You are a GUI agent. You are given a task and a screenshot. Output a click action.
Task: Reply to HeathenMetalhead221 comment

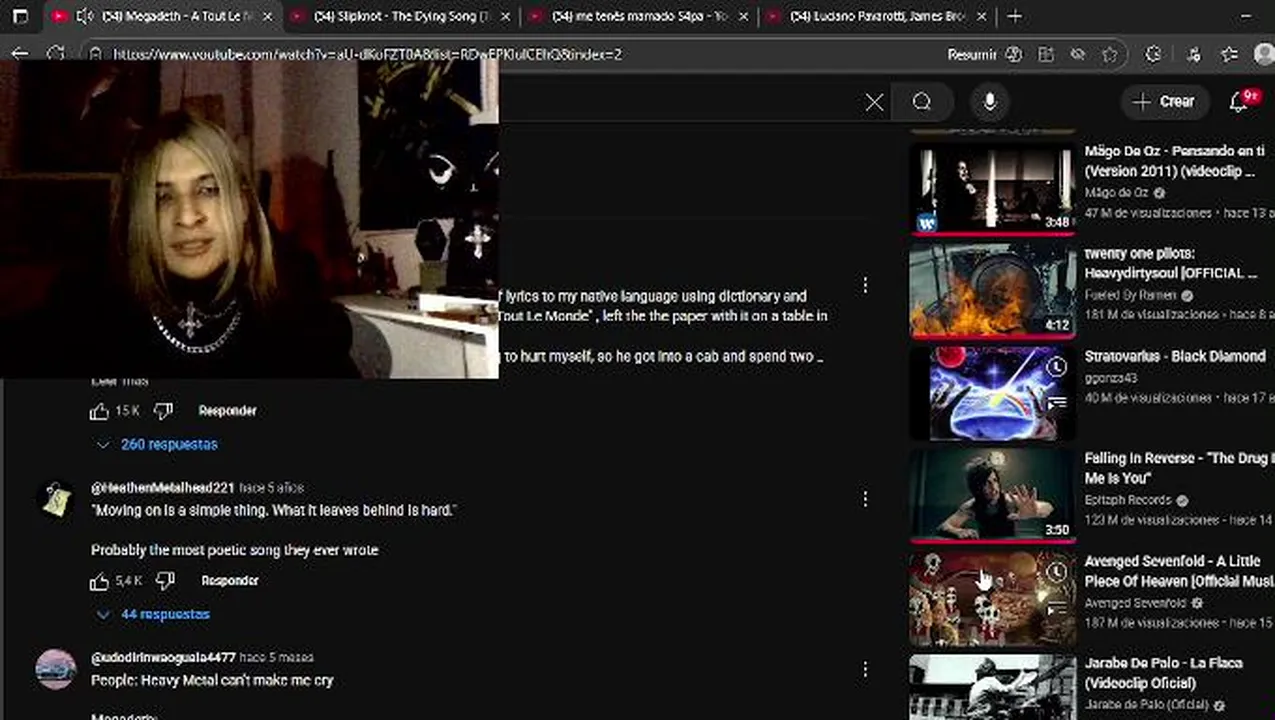click(x=230, y=581)
